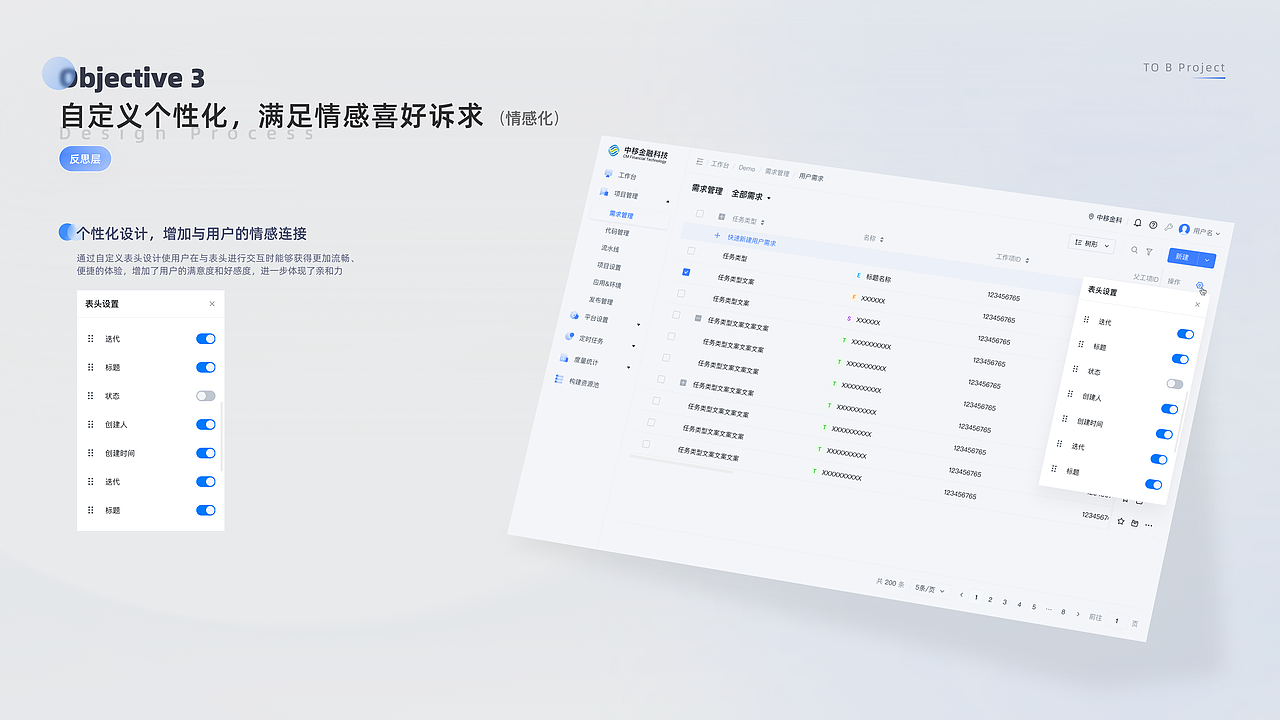Viewport: 1280px width, 720px height.
Task: Open 发布管理 in the sidebar
Action: [601, 300]
